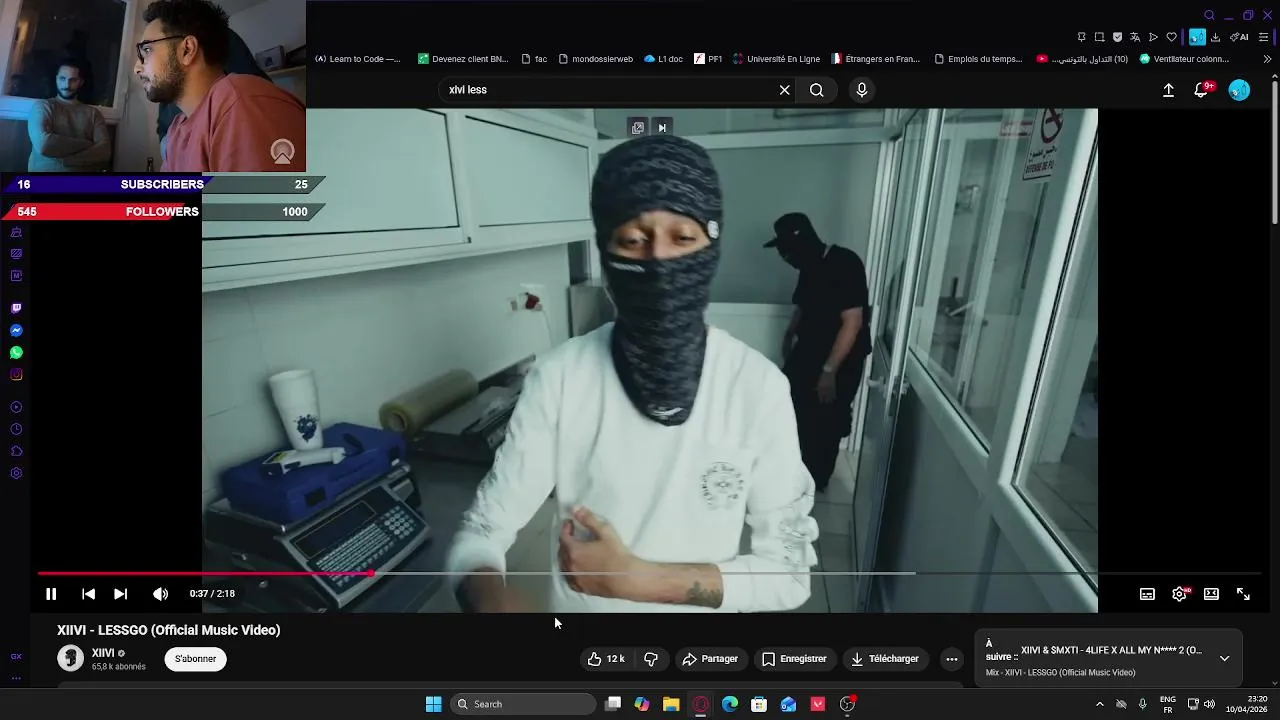Open the GX corner icon in sidebar
This screenshot has width=1280, height=720.
(16, 657)
